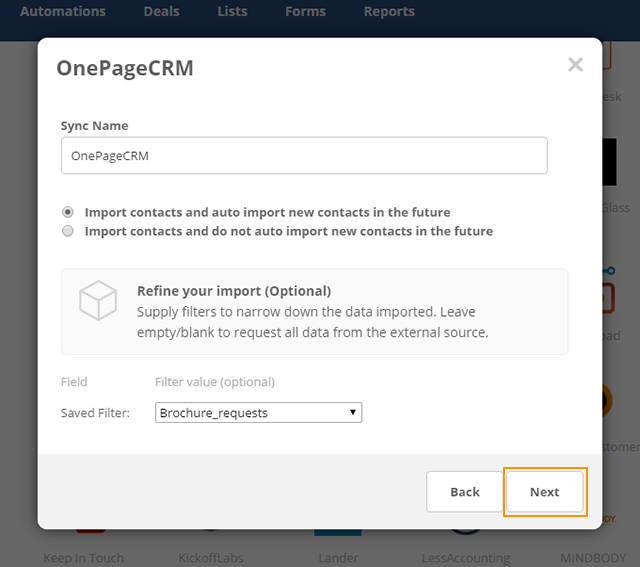Screen dimensions: 640x567
Task: Select auto import new contacts option
Action: point(68,212)
